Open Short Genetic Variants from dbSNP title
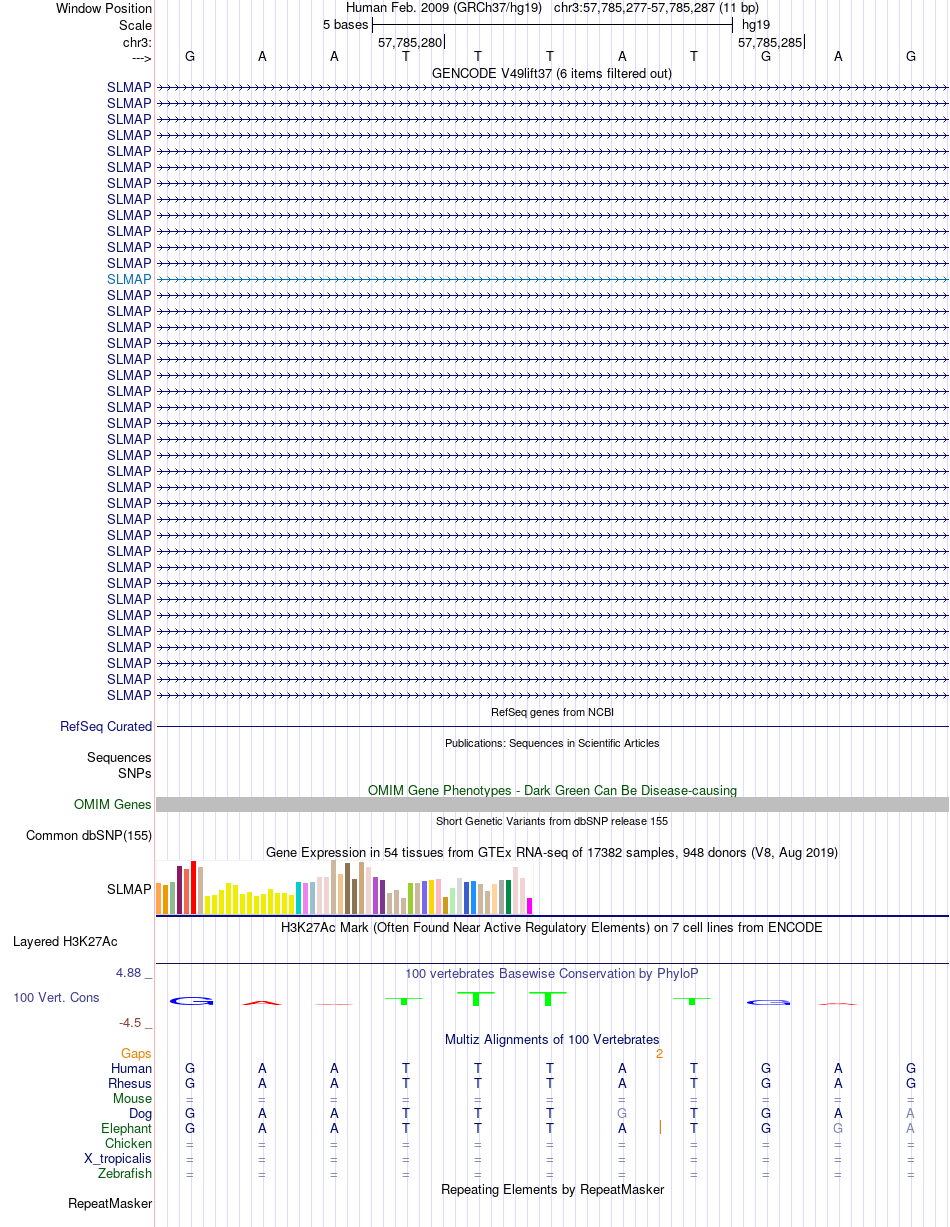The image size is (950, 1227). point(552,821)
